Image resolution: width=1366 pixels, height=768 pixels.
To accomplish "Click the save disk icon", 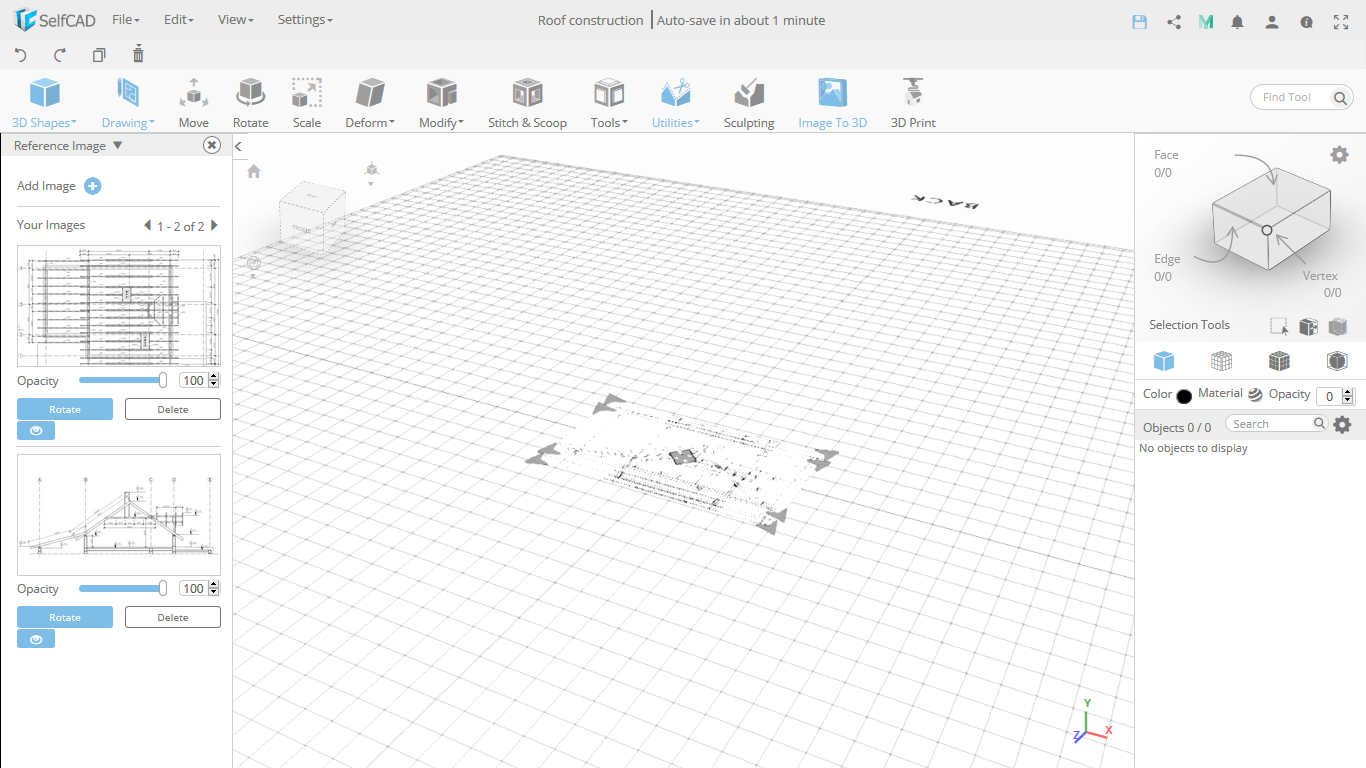I will pos(1139,21).
